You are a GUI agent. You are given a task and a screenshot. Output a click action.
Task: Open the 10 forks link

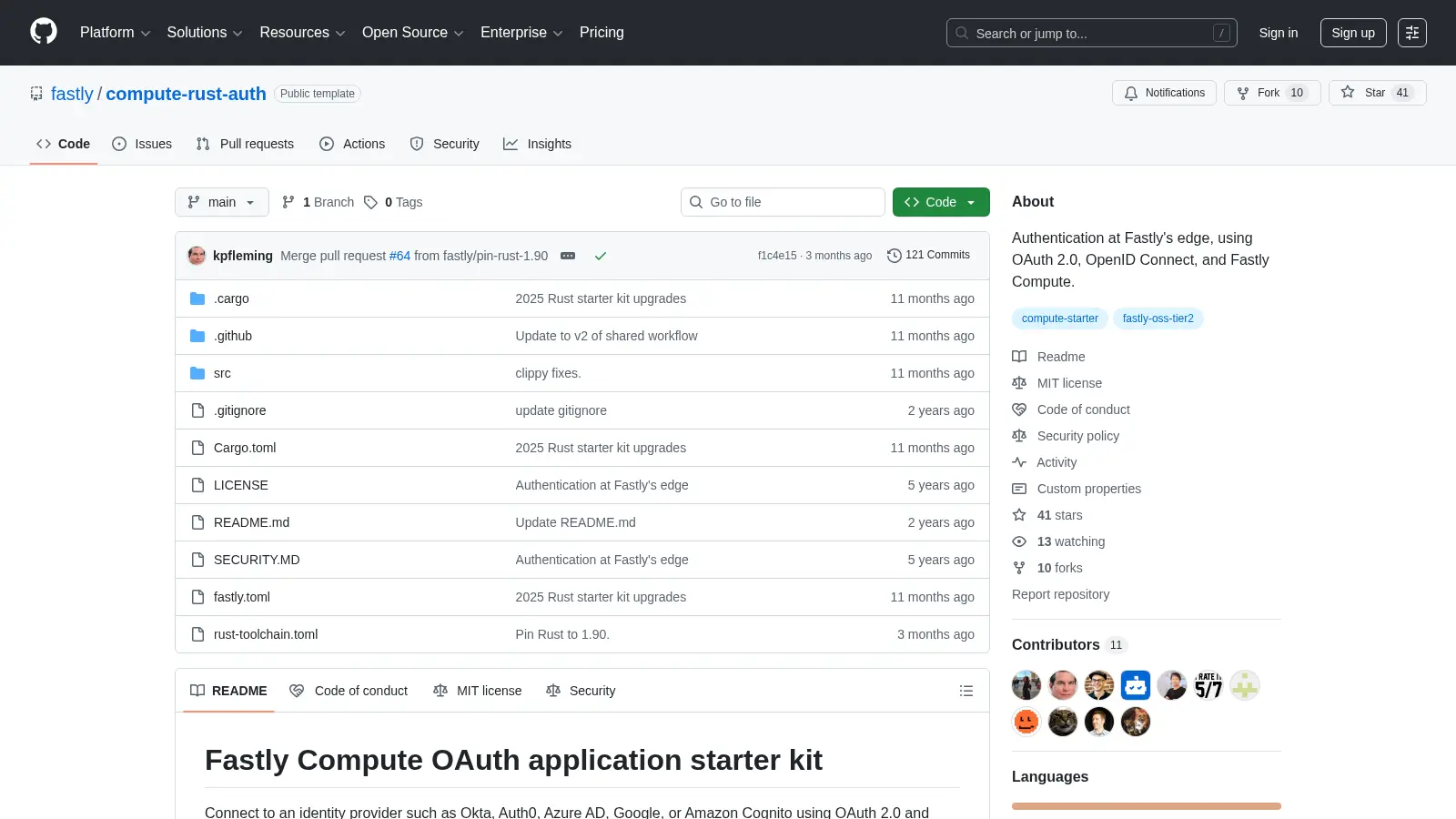(1059, 568)
